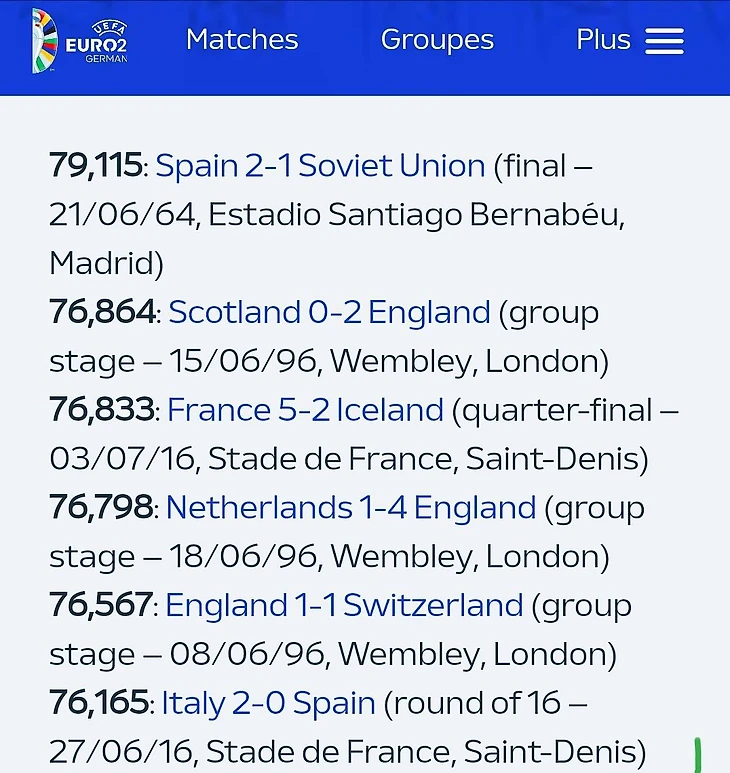
Task: Open the England 1-1 Switzerland match link
Action: 344,605
